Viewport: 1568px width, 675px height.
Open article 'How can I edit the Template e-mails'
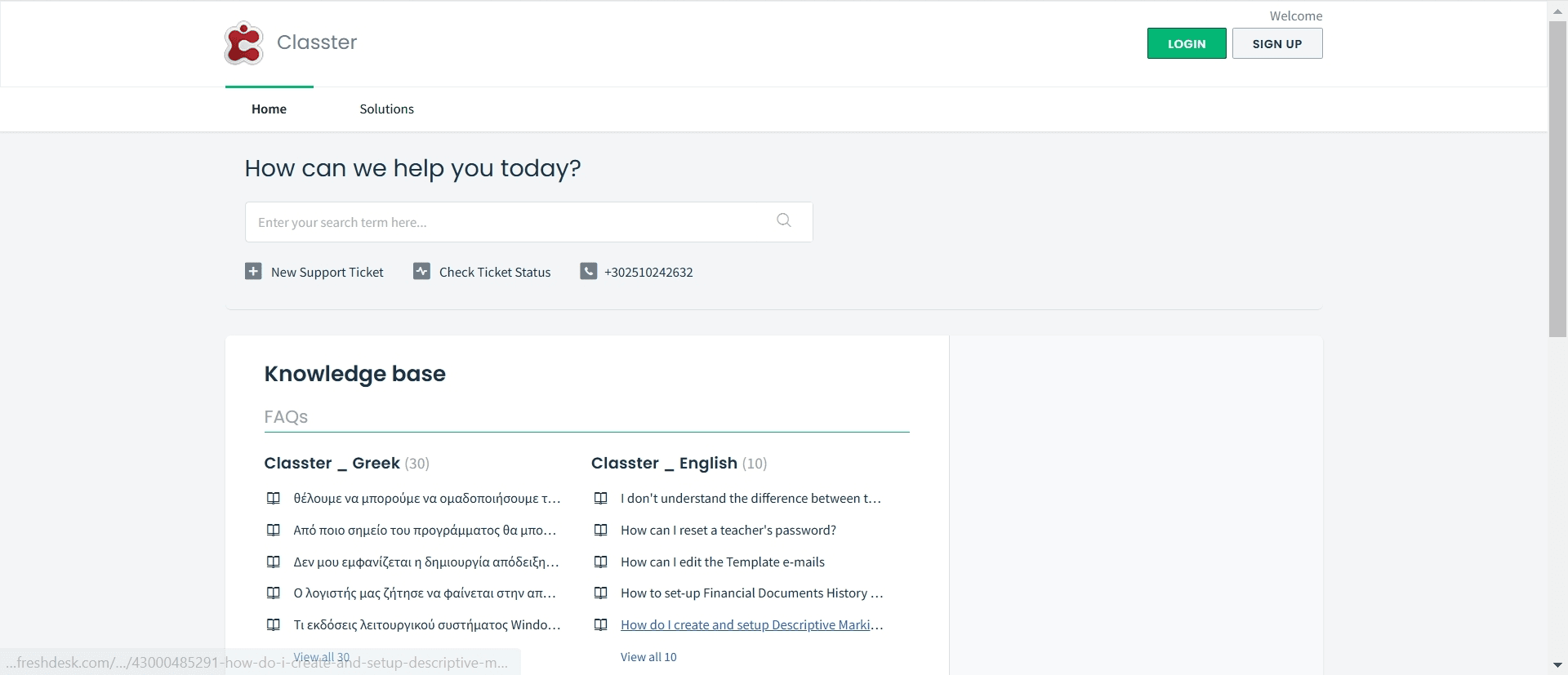click(x=723, y=562)
